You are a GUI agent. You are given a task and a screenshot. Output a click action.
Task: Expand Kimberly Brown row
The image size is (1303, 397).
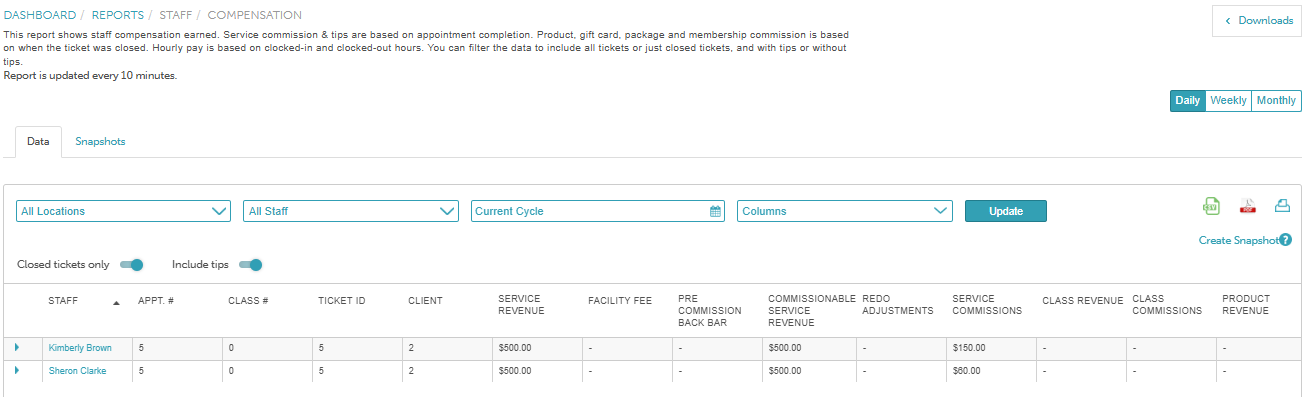(x=17, y=347)
